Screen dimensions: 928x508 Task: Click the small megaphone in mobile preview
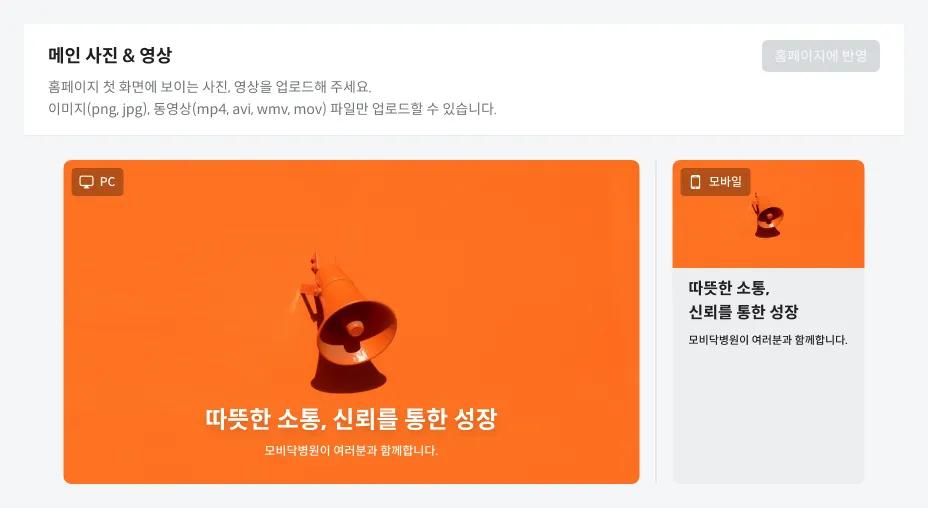pos(768,216)
